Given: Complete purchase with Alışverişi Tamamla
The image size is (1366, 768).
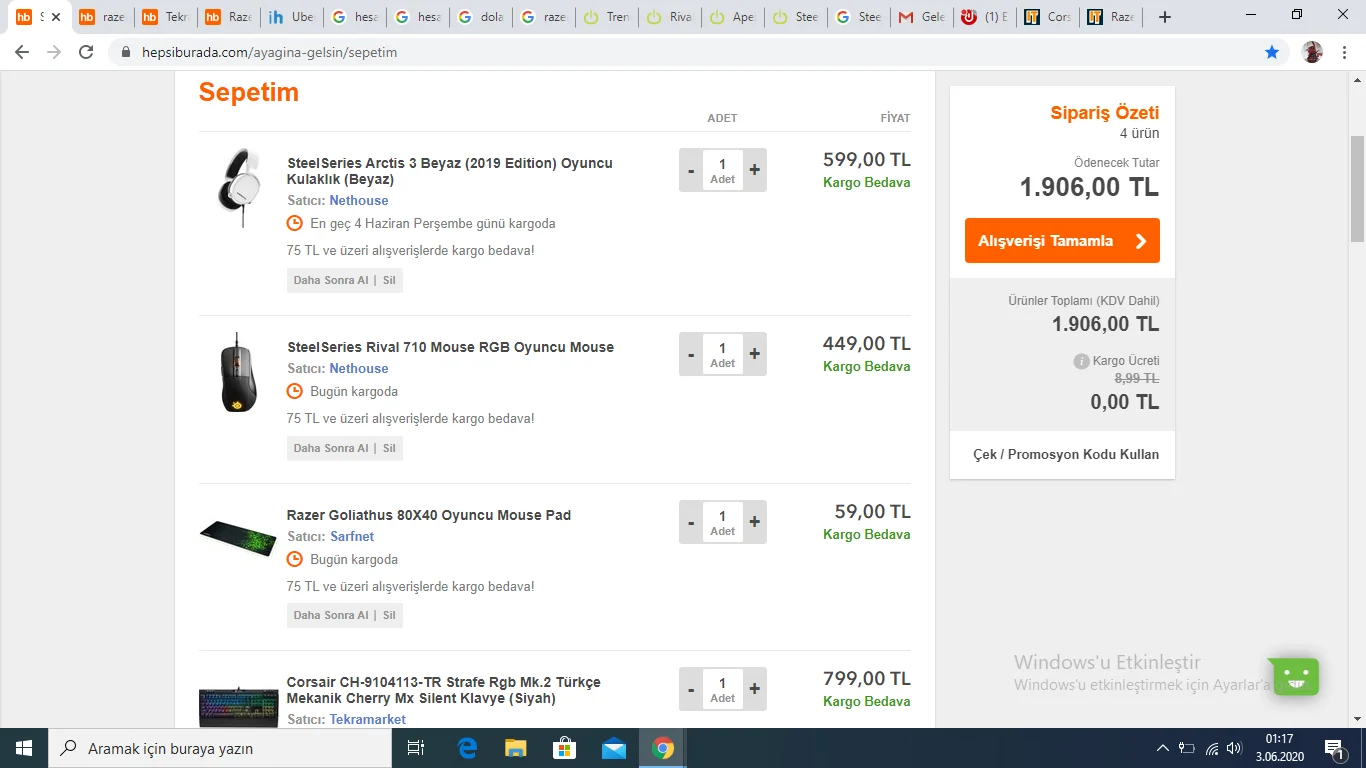Looking at the screenshot, I should tap(1062, 241).
